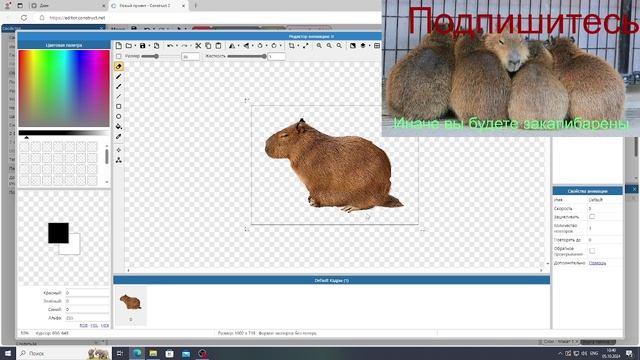Open dropdown arrow beside the crop icon
The image size is (640, 360).
[298, 46]
